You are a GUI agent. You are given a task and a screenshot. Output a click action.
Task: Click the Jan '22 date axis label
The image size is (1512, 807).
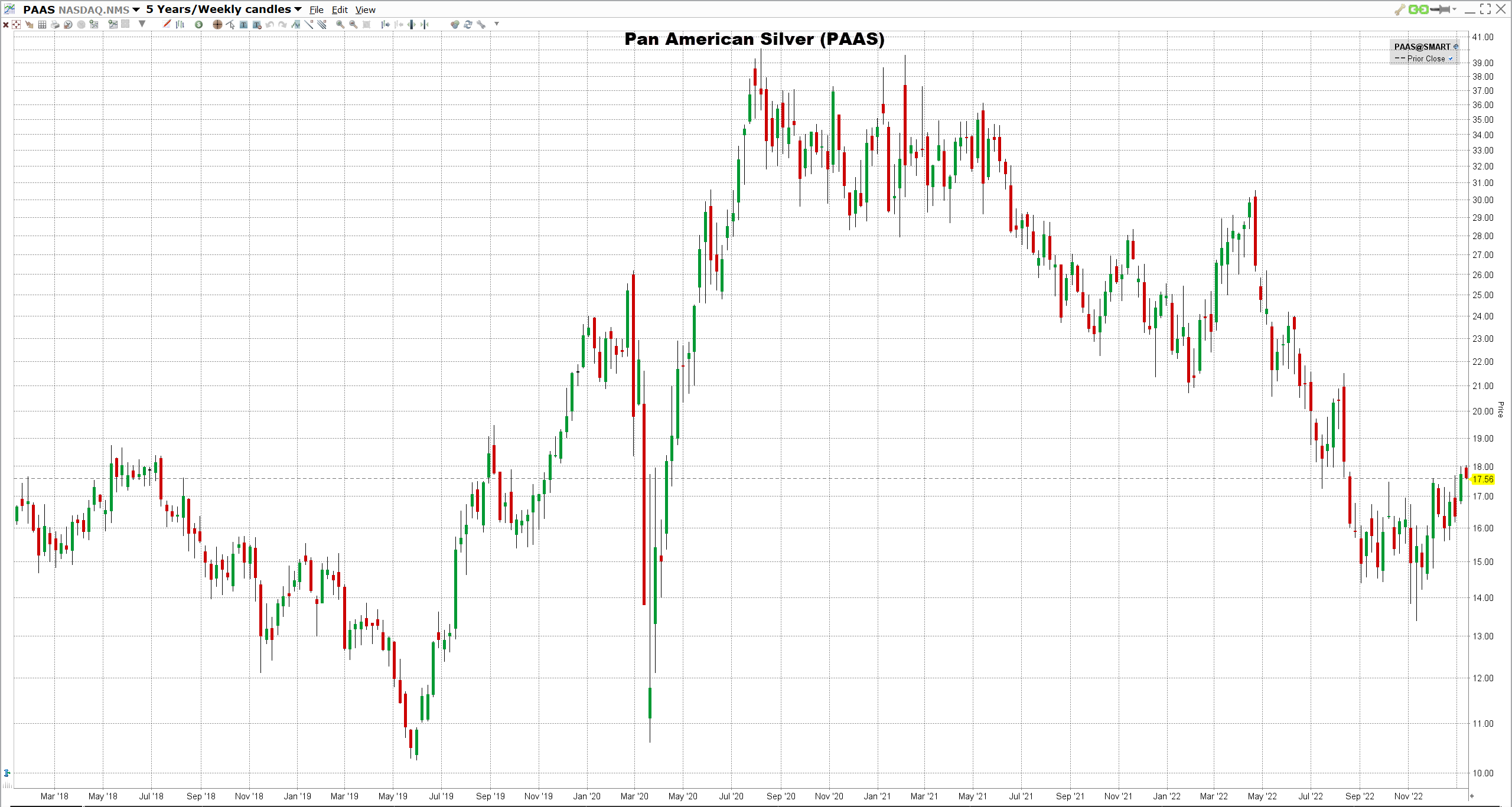click(1166, 796)
